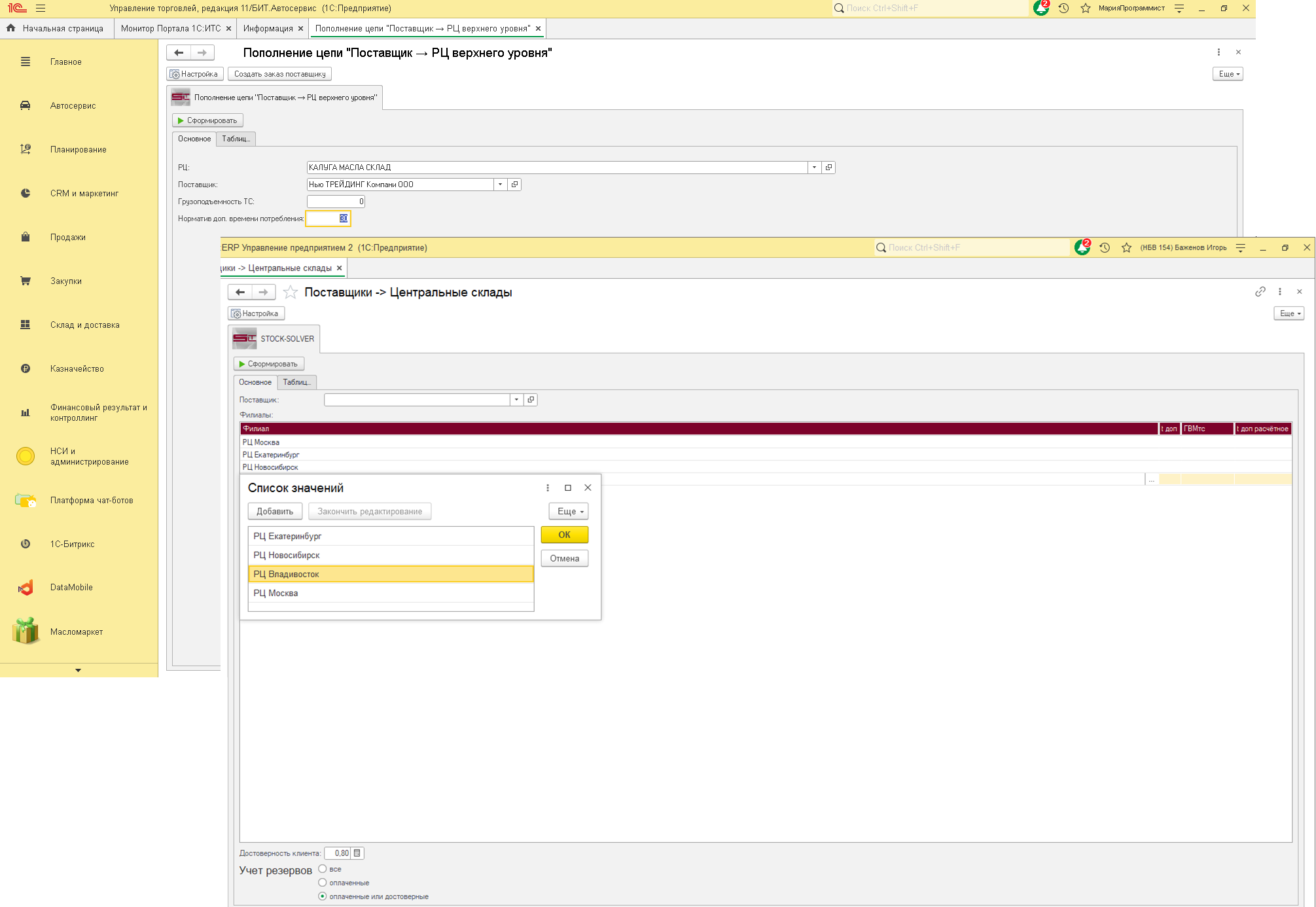
Task: Click Создать заказ поставщику button
Action: pyautogui.click(x=279, y=74)
